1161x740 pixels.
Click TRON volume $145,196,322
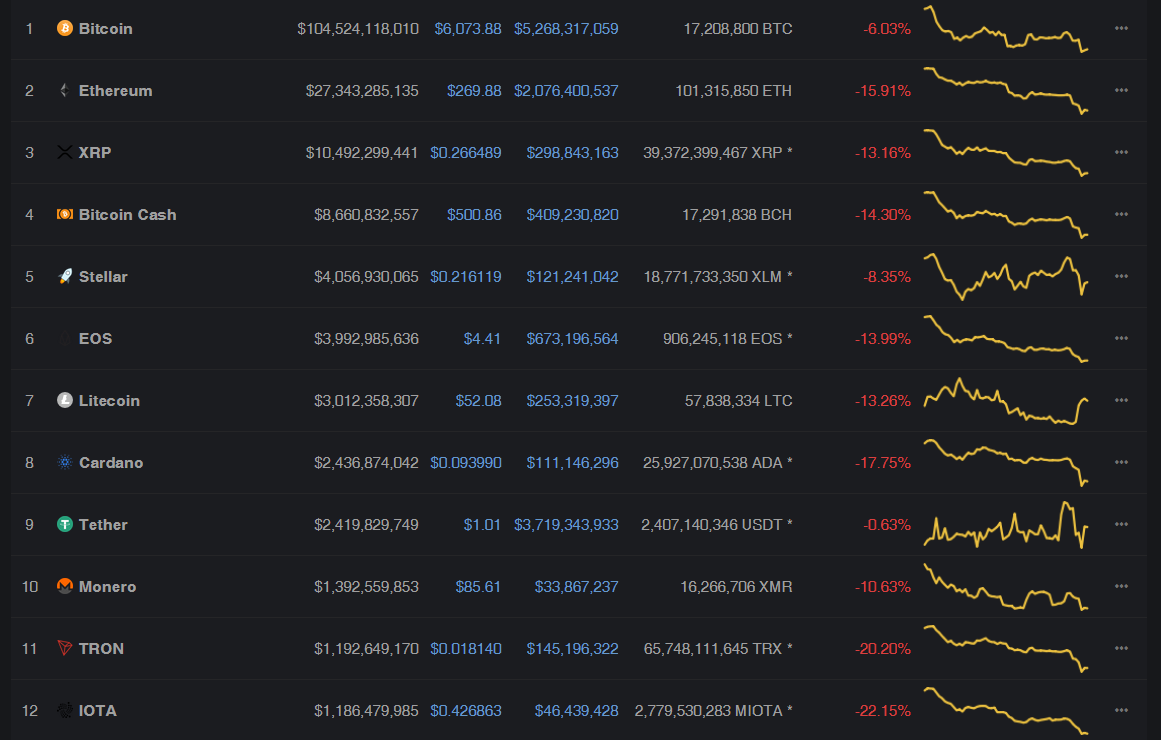click(x=572, y=648)
